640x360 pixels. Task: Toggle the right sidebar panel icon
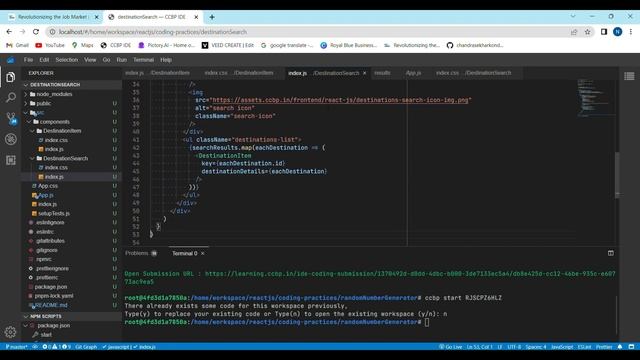click(x=629, y=76)
